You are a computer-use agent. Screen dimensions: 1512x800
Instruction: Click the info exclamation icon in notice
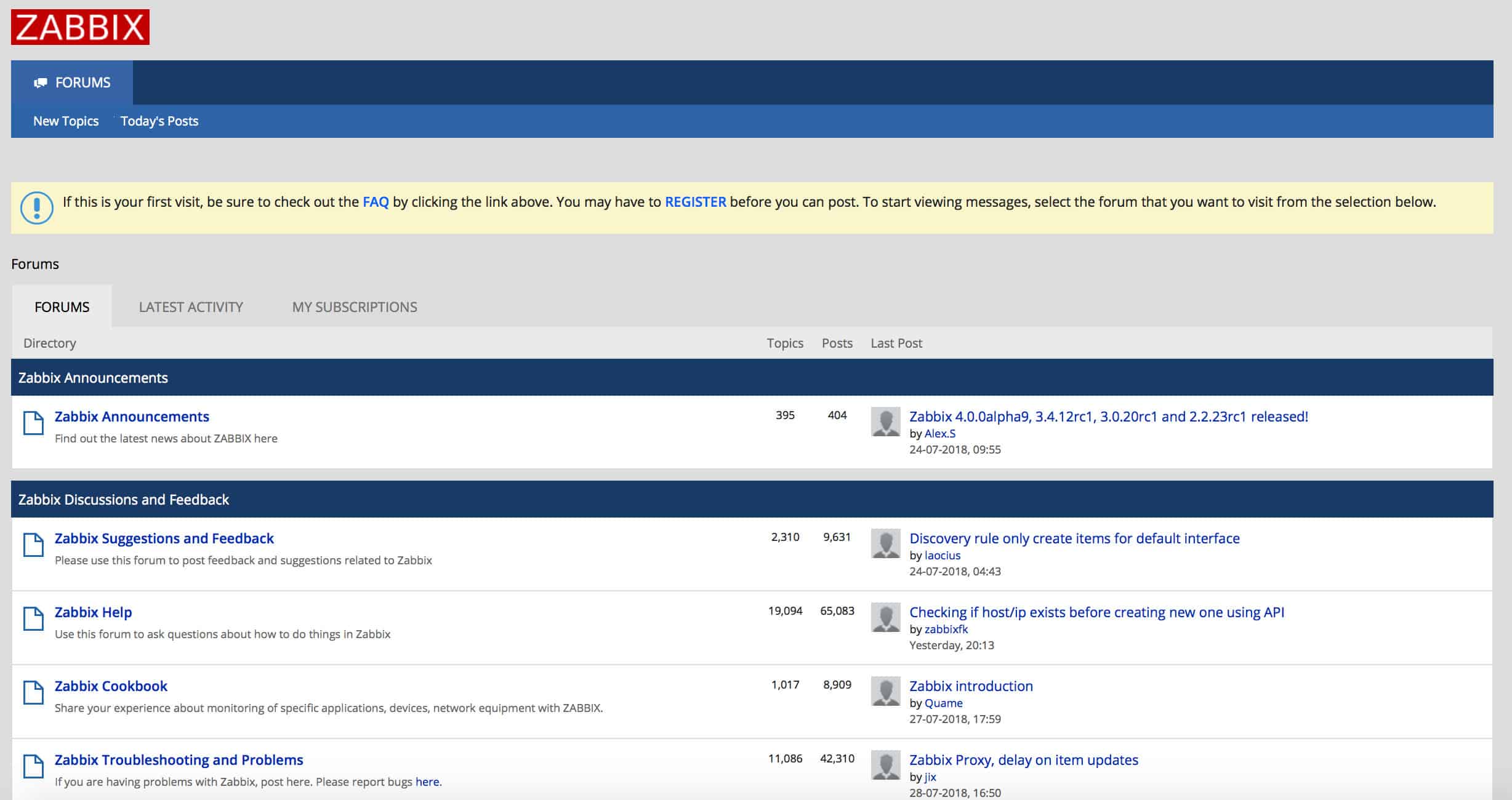coord(37,207)
